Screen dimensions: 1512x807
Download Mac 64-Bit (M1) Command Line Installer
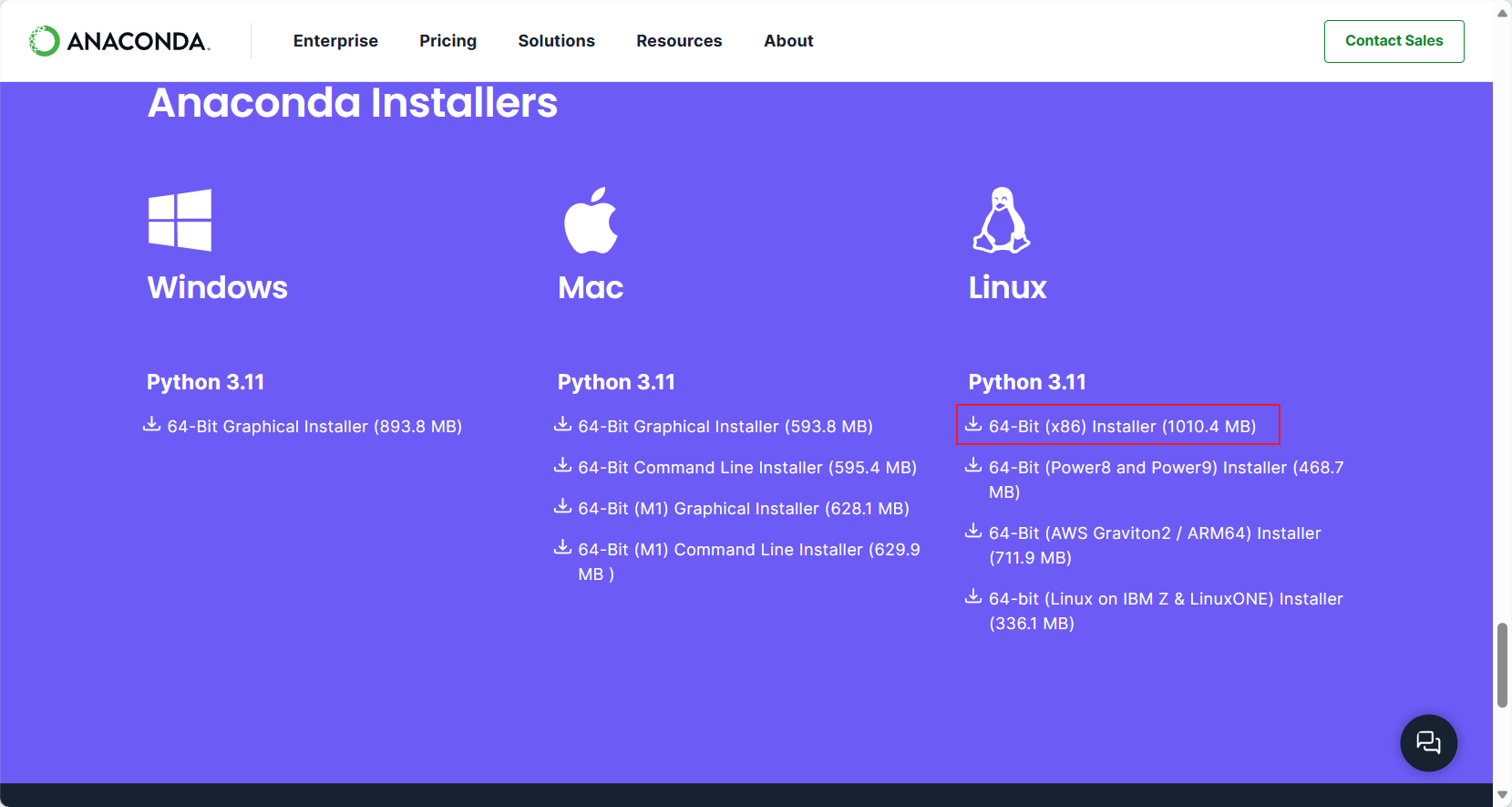pyautogui.click(x=749, y=562)
